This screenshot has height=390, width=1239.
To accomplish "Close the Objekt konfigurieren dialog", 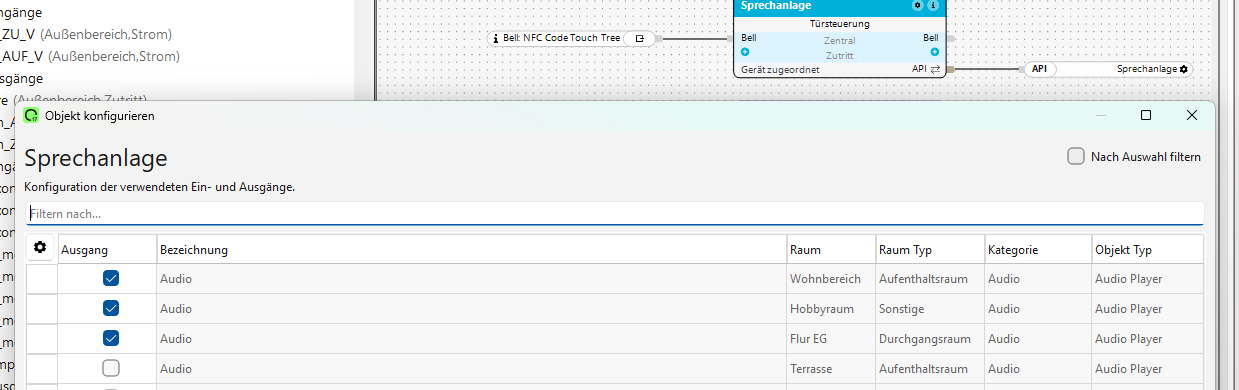I will tap(1192, 115).
